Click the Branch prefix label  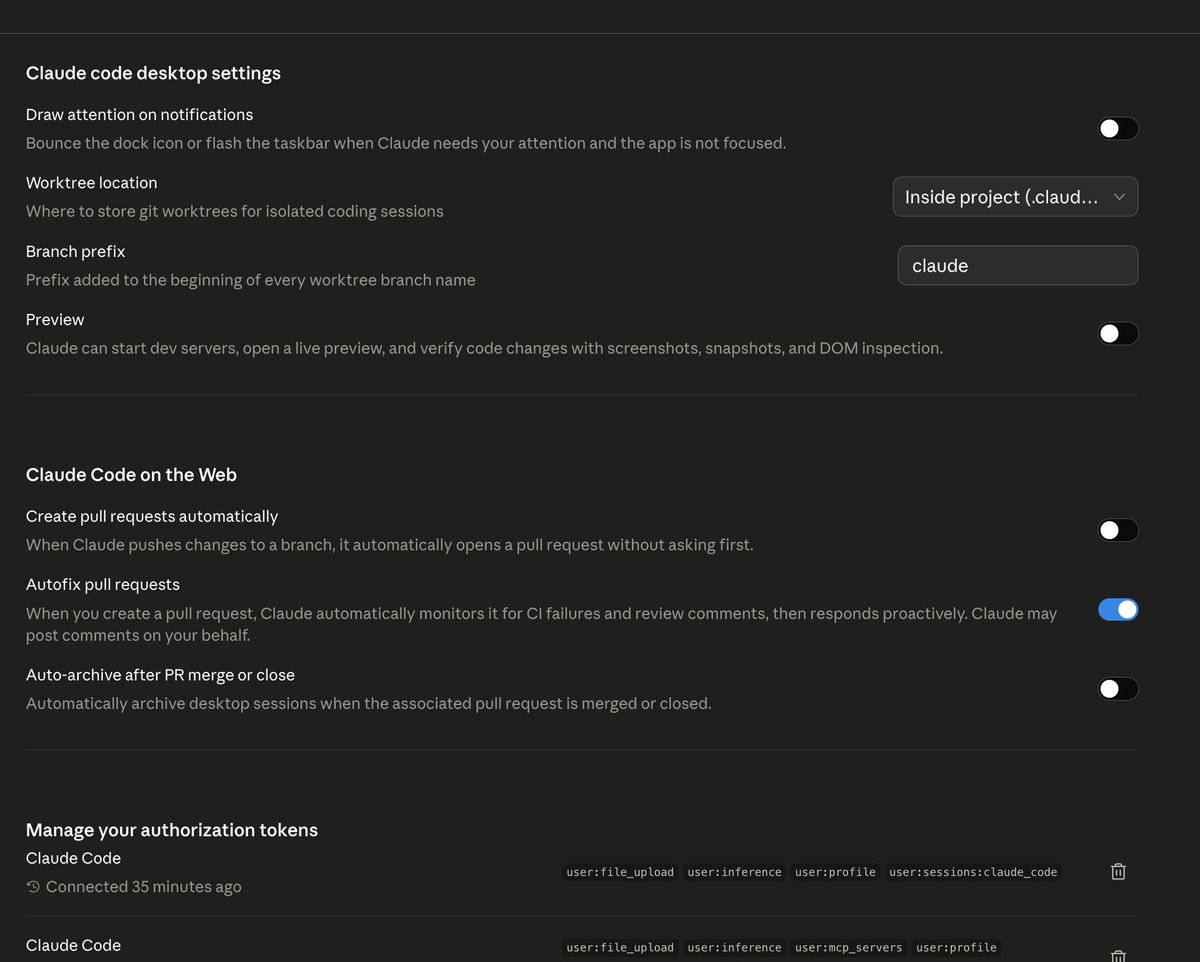[75, 251]
